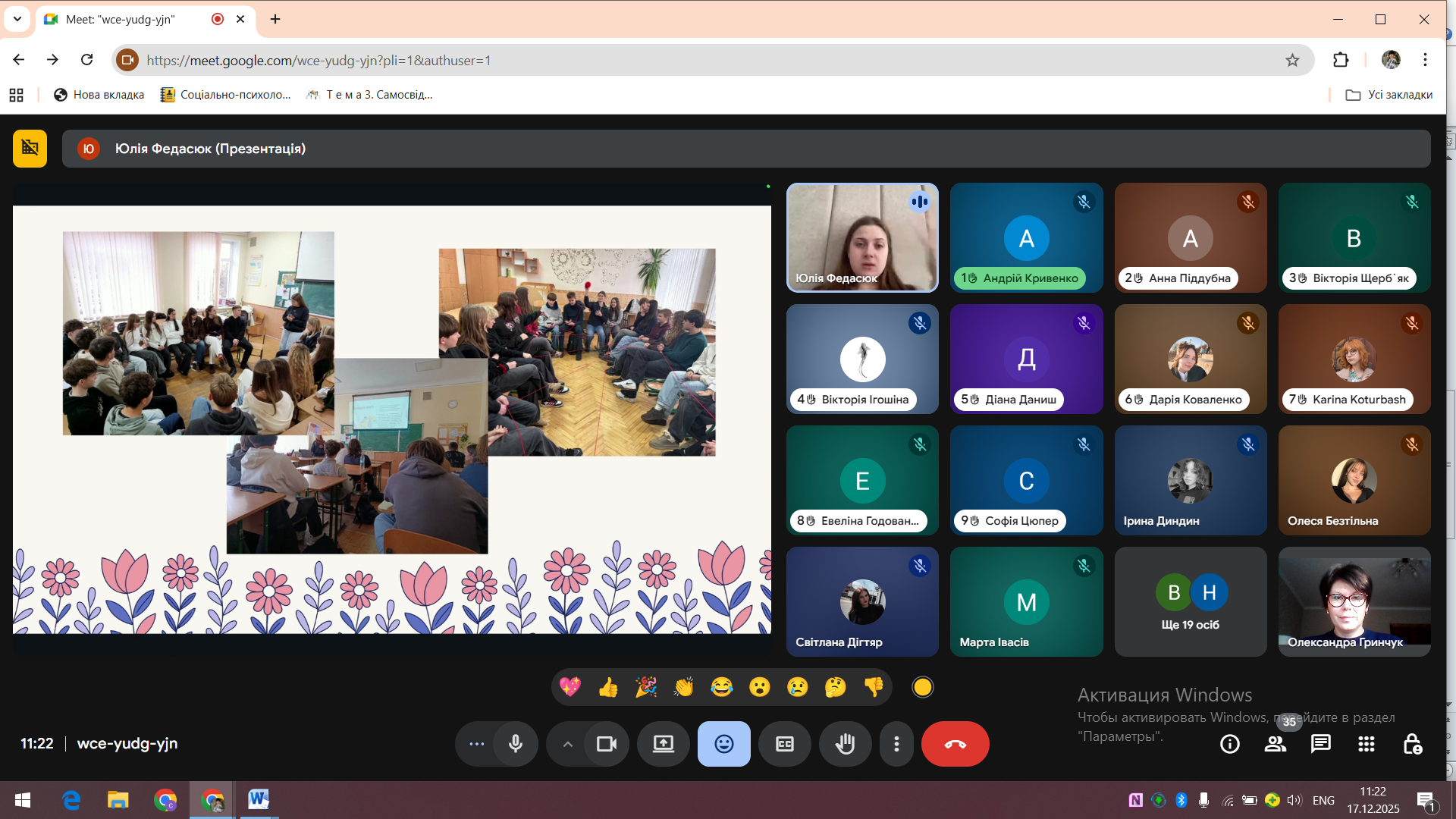Image resolution: width=1456 pixels, height=819 pixels.
Task: Open host controls lock icon
Action: point(1411,744)
